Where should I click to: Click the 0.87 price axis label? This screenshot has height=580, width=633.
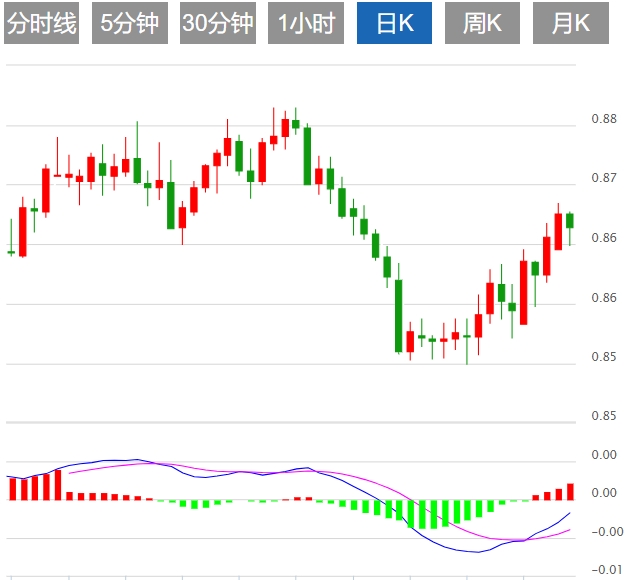click(x=604, y=178)
